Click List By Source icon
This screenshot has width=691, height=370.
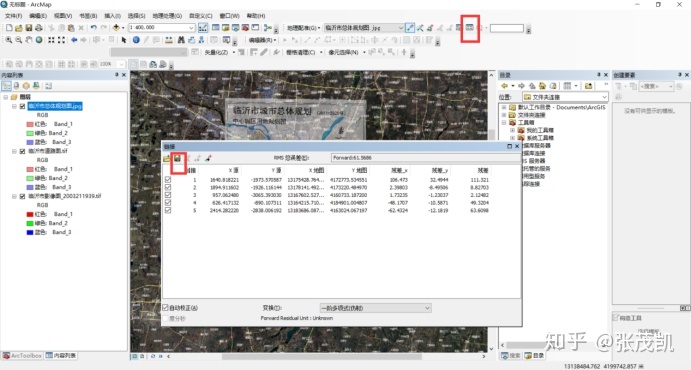coord(16,86)
